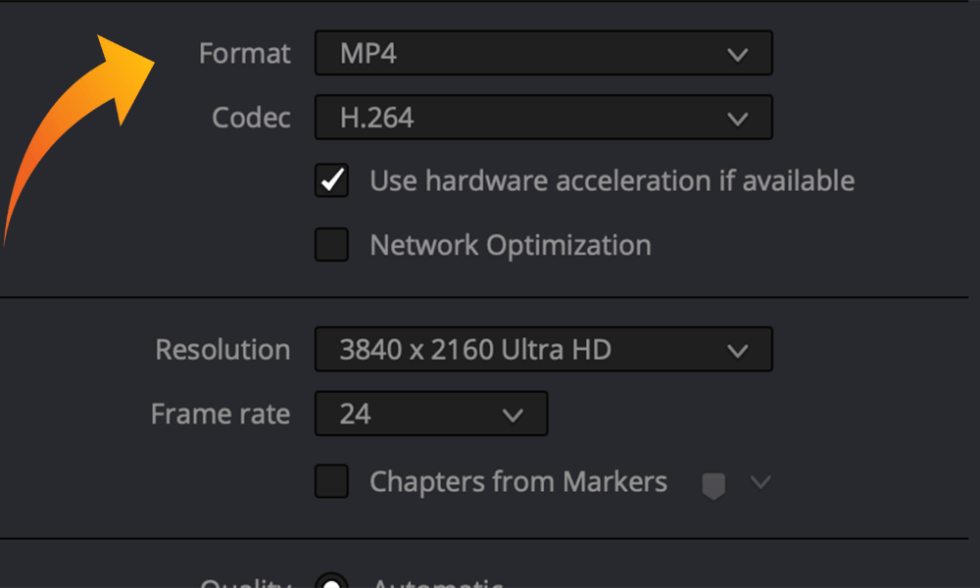Open the Format dropdown showing MP4
The width and height of the screenshot is (980, 588).
543,53
